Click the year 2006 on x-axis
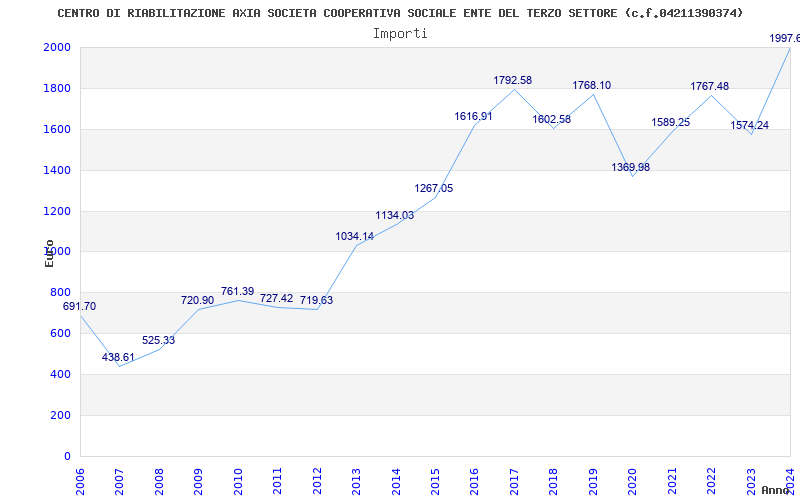Screen dimensions: 800x500 pos(81,481)
